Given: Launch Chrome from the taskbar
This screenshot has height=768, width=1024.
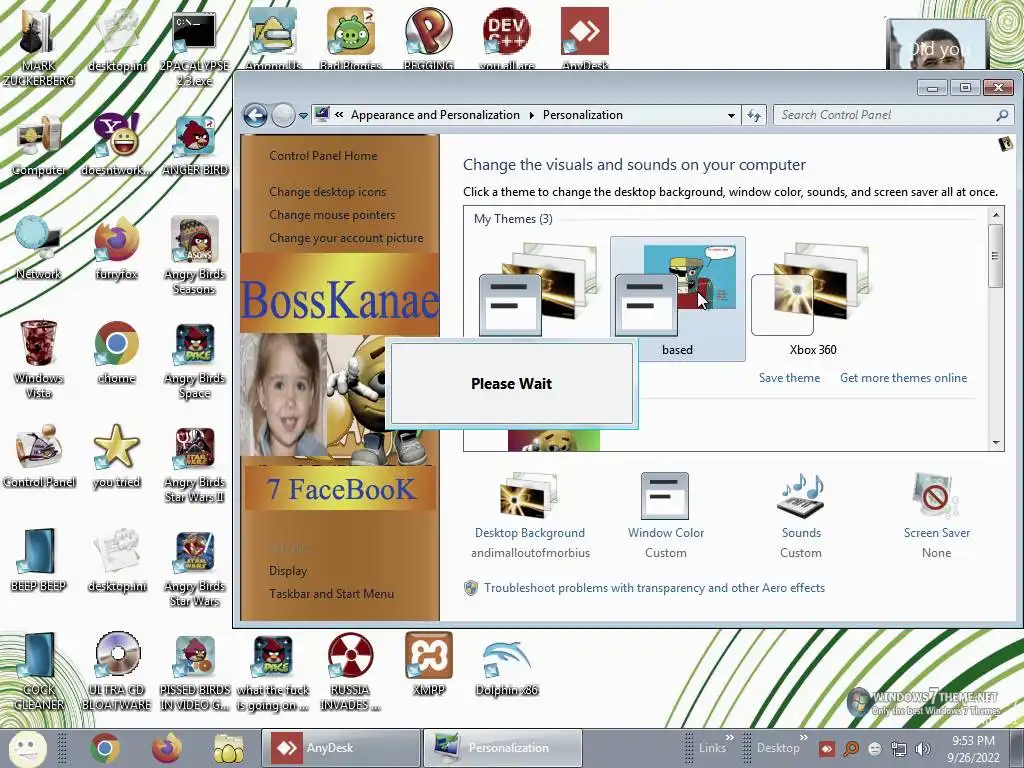Looking at the screenshot, I should [104, 748].
